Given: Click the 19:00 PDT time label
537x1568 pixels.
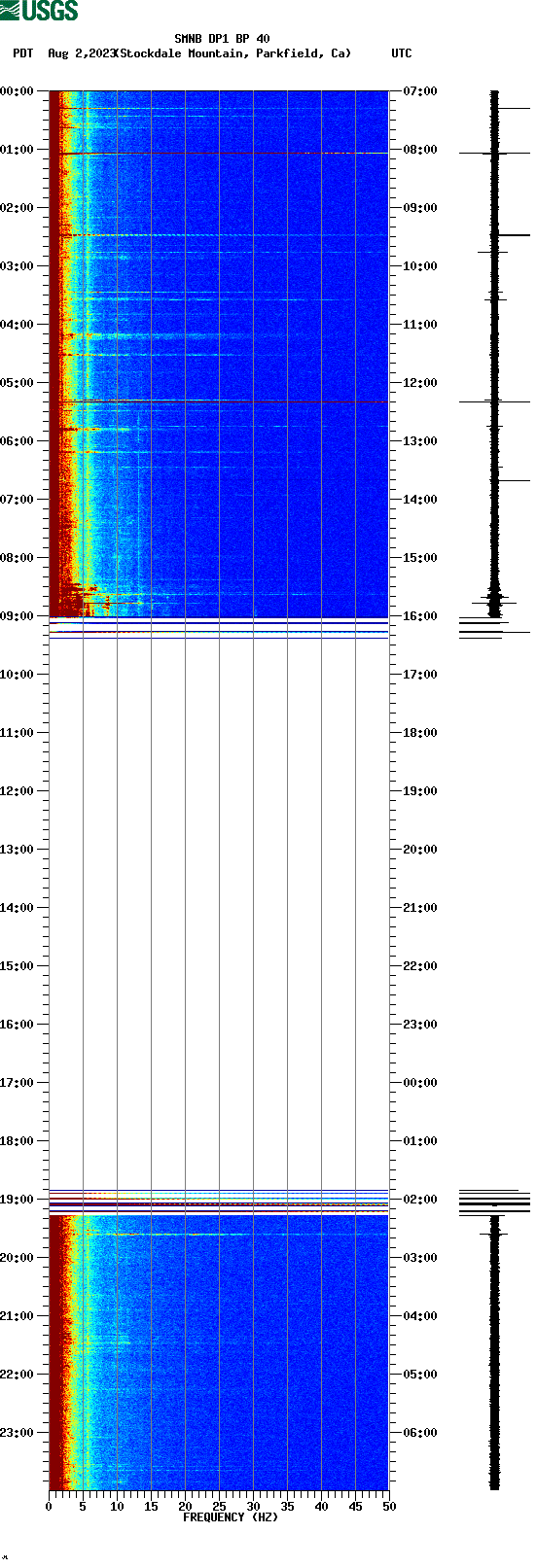Looking at the screenshot, I should click(18, 1200).
